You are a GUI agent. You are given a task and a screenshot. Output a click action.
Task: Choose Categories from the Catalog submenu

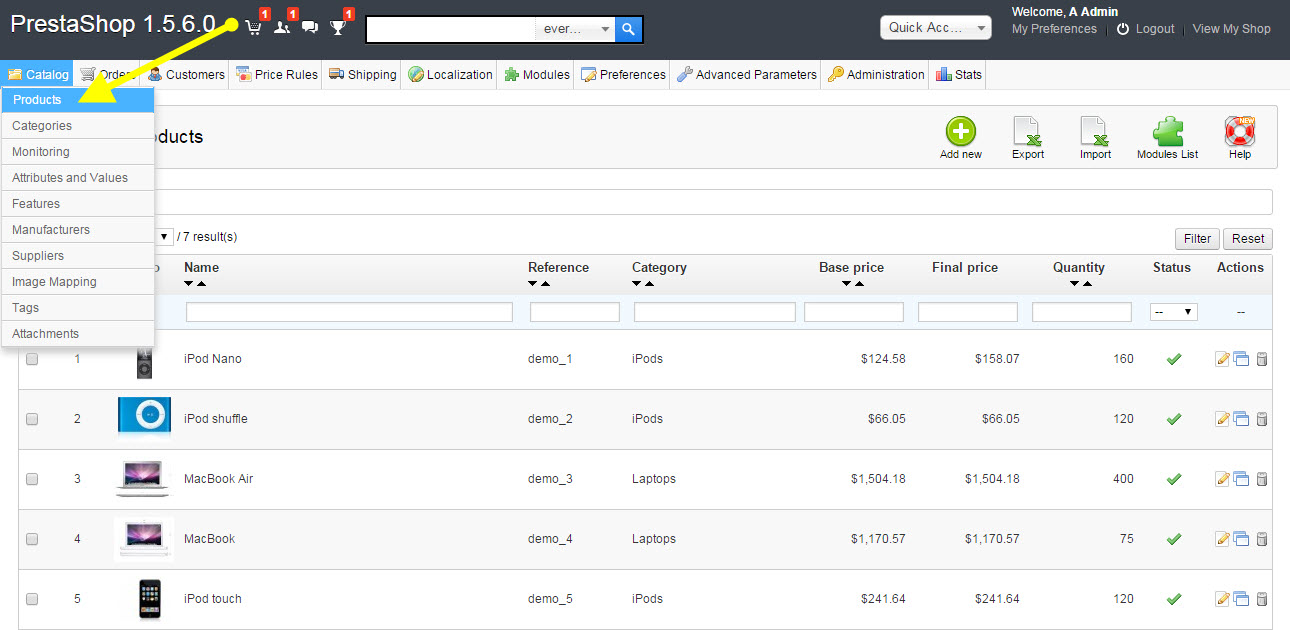point(78,126)
